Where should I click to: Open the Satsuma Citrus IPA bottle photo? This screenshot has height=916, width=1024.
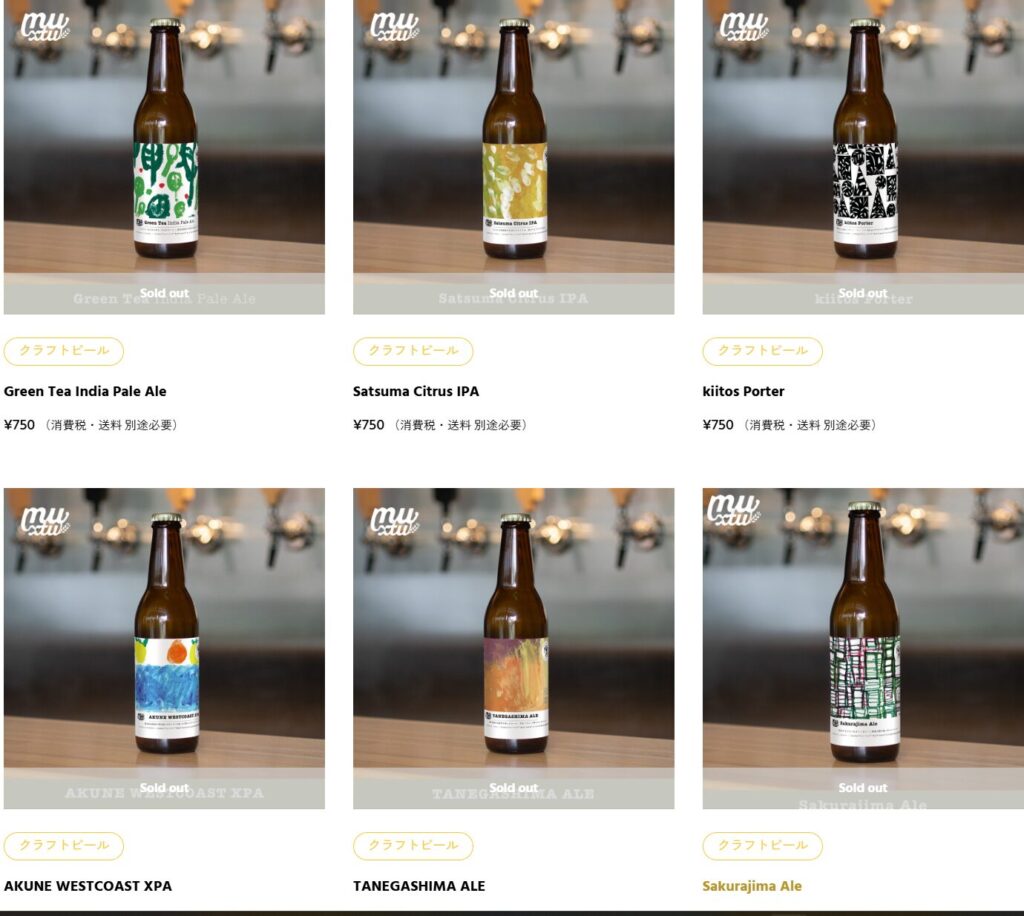tap(513, 157)
